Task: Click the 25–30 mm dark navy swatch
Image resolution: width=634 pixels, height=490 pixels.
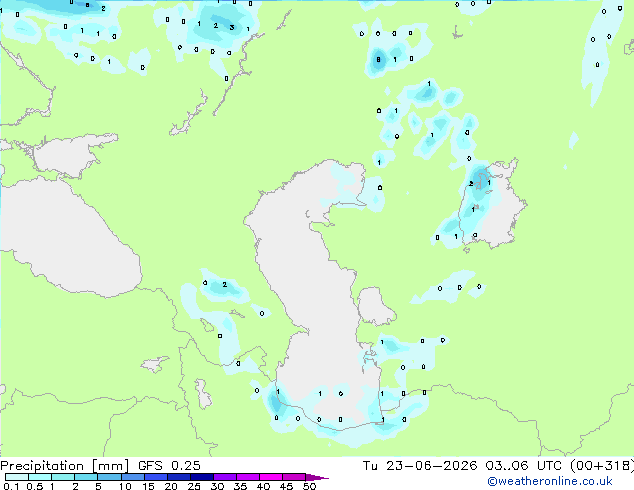Action: tap(201, 477)
